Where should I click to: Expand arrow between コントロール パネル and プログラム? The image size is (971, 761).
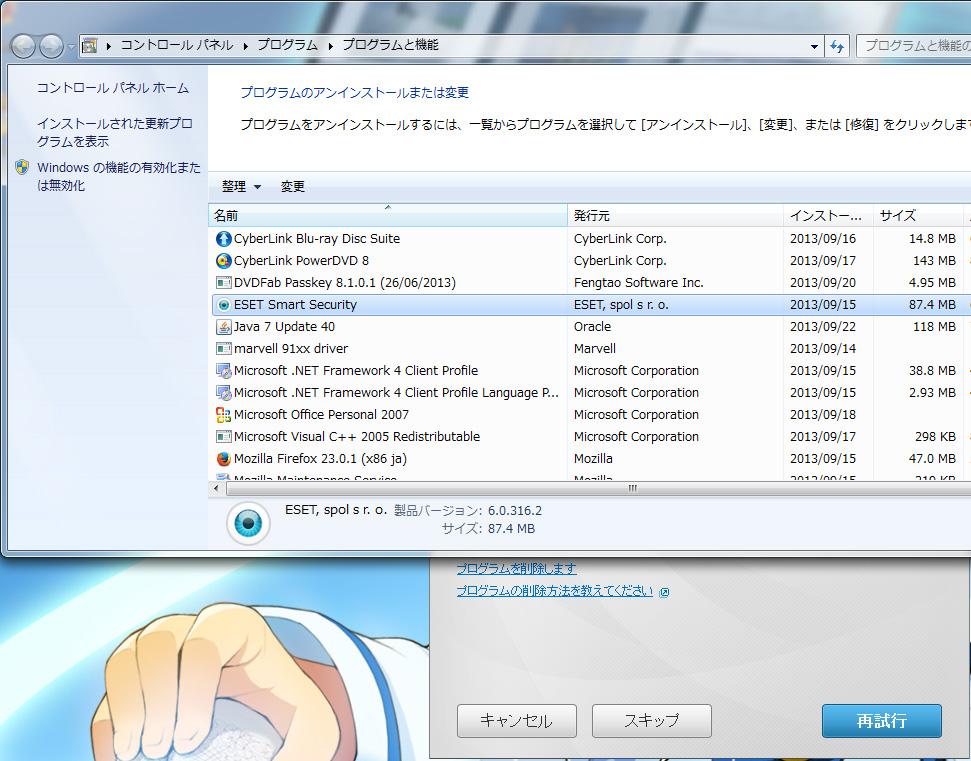pos(246,46)
